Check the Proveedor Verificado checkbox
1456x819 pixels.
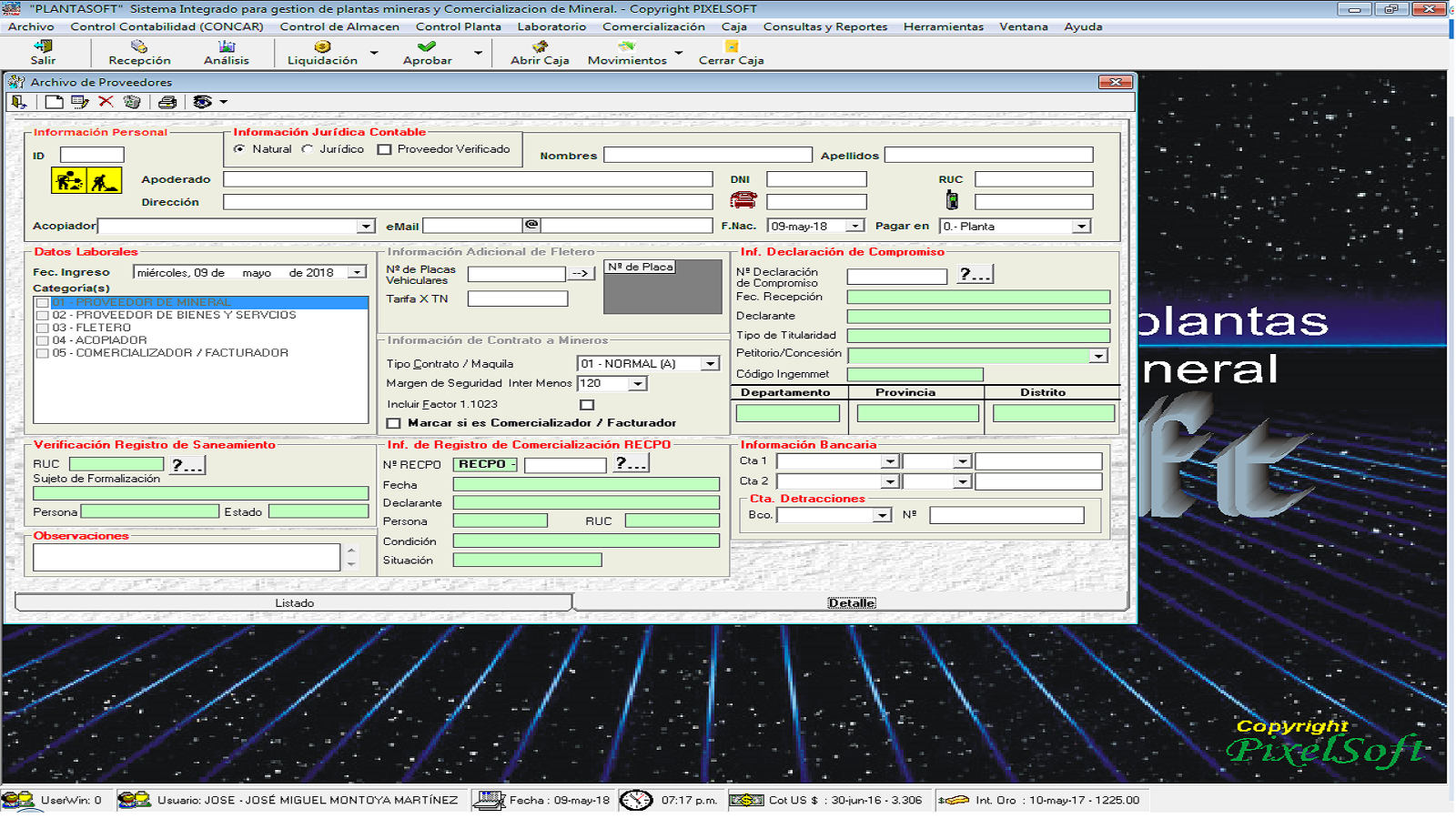385,150
